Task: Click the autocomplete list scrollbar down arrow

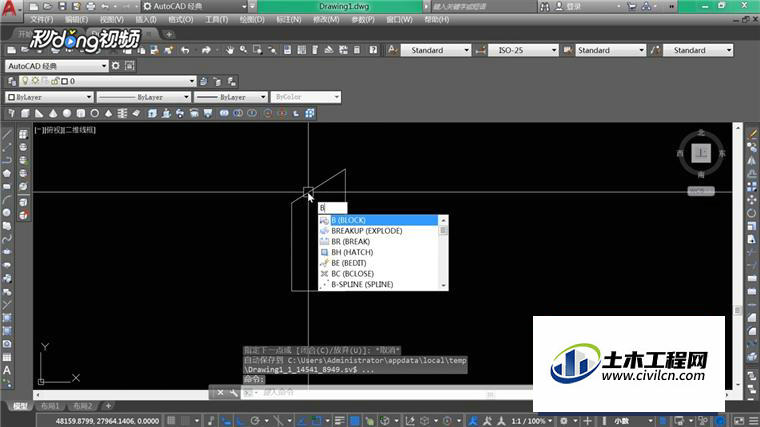Action: tap(443, 285)
